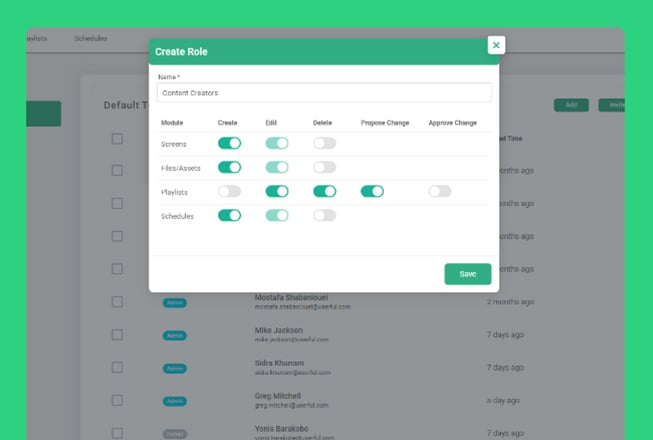This screenshot has width=653, height=440.
Task: Toggle Create permission for Screens
Action: click(x=229, y=143)
